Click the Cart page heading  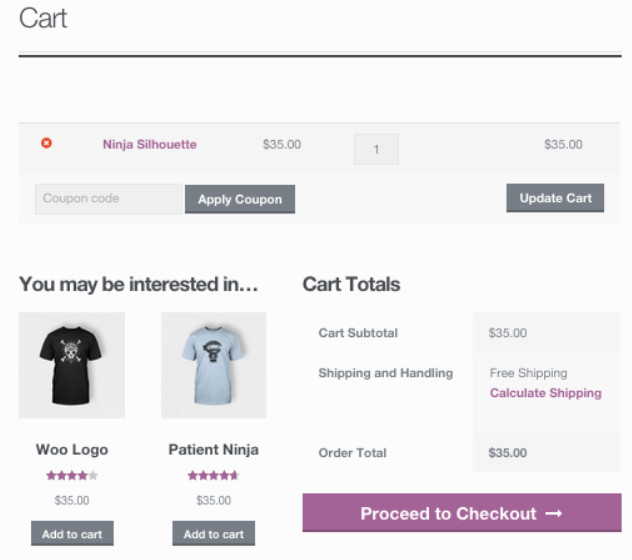click(43, 18)
